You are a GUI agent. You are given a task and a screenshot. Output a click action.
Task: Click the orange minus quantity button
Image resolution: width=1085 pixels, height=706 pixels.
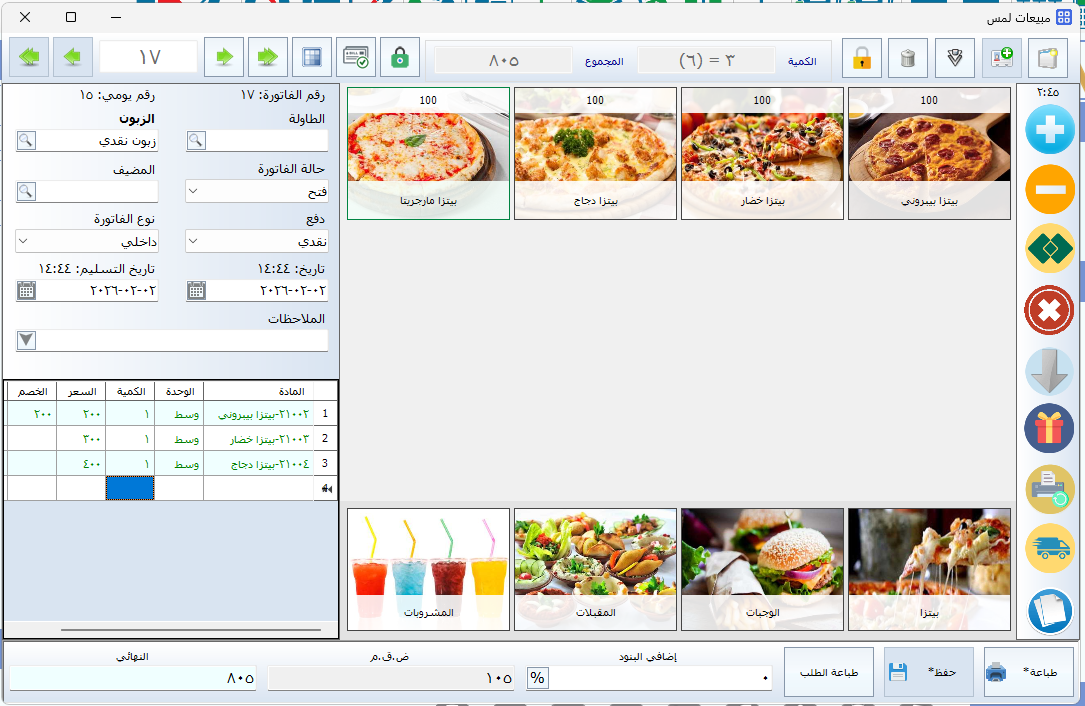pos(1049,189)
